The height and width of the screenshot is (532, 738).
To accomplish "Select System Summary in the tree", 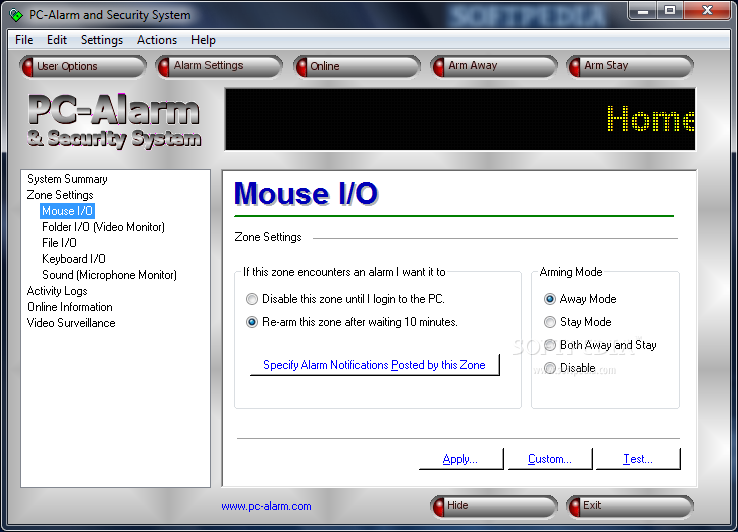I will [67, 179].
